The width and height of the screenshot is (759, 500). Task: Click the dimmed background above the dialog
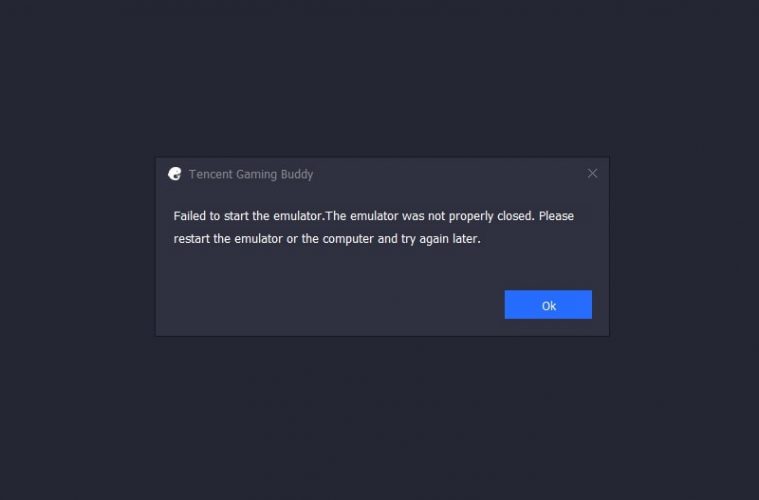[x=380, y=77]
